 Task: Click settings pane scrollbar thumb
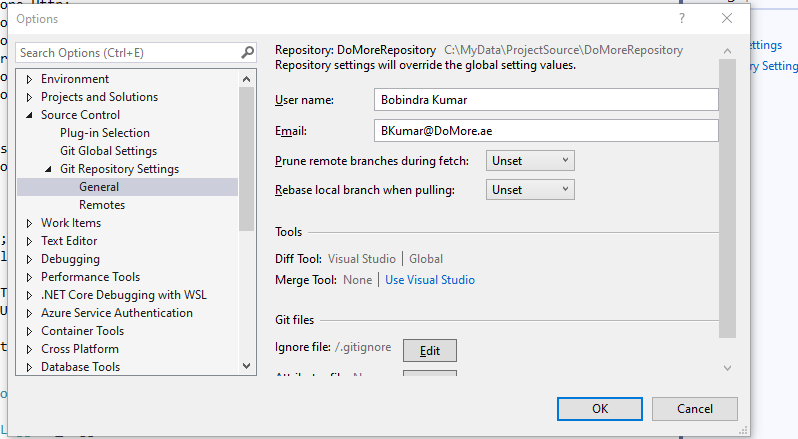click(x=728, y=198)
